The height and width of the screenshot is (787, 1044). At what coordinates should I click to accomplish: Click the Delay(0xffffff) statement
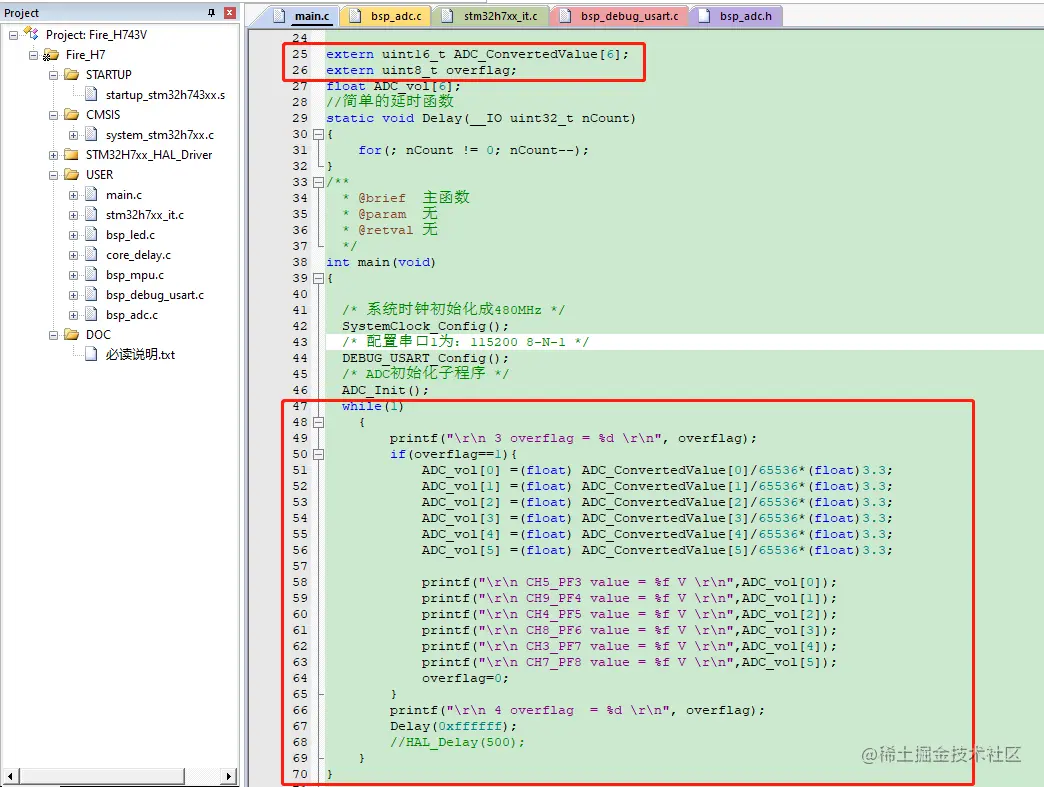pyautogui.click(x=453, y=726)
